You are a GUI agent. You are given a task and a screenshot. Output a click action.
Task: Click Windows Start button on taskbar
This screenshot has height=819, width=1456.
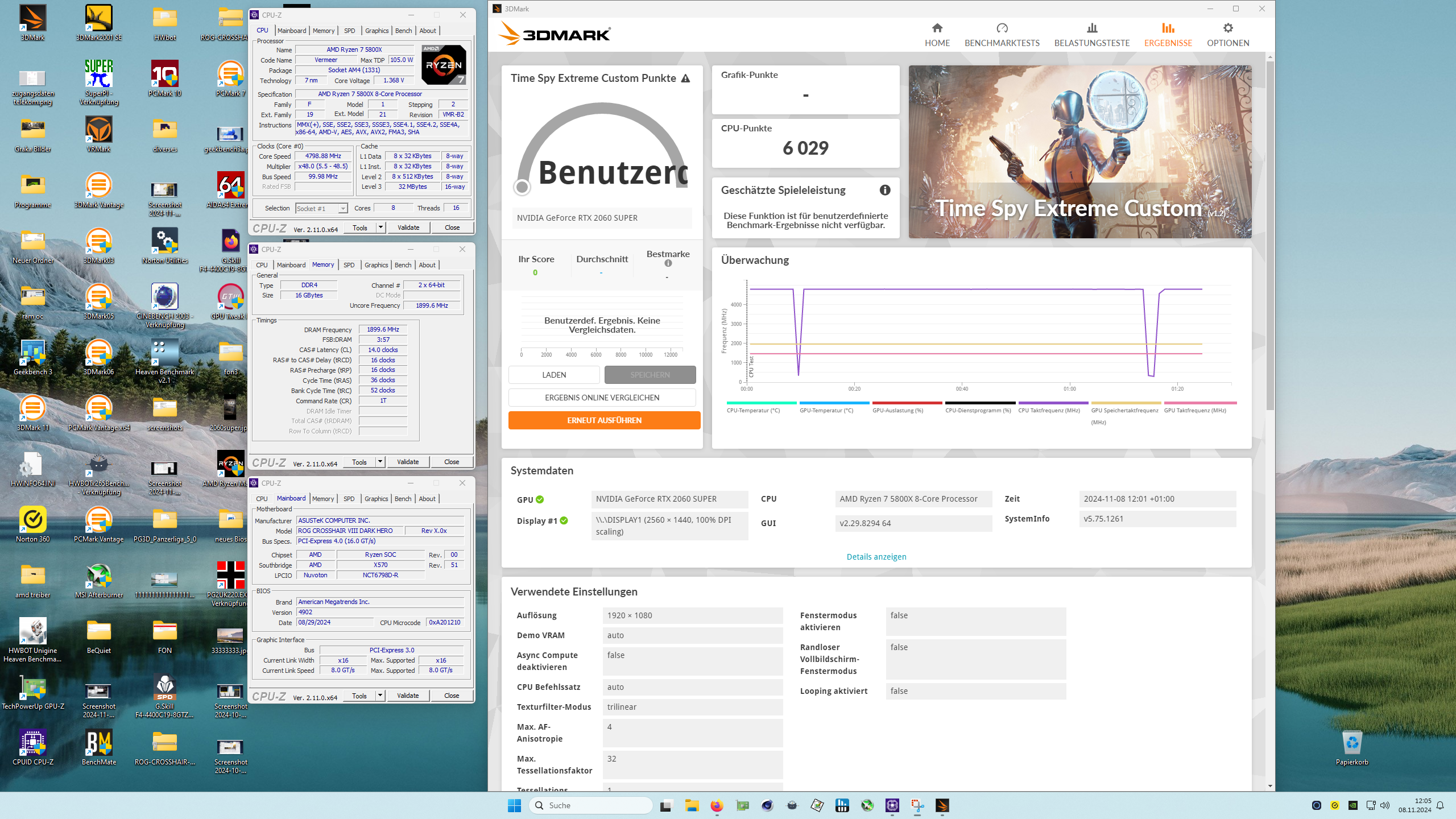514,805
